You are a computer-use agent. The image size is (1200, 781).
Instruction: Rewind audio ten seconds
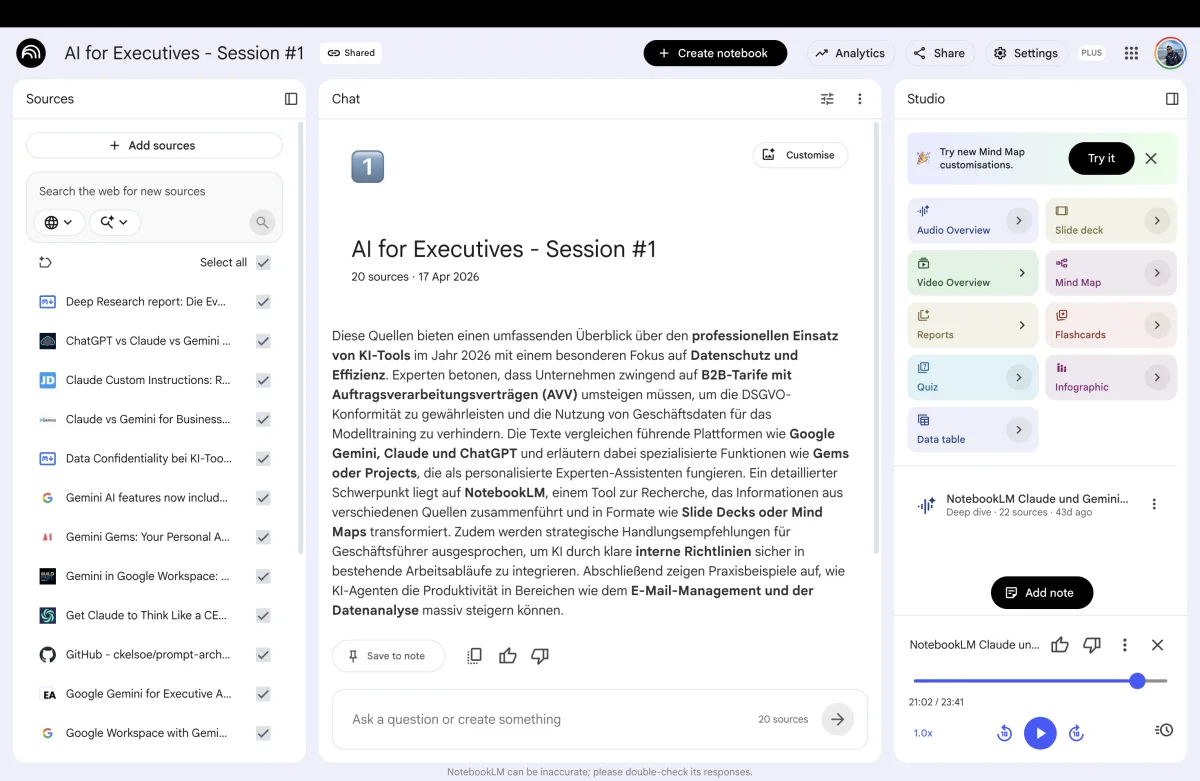(x=1005, y=733)
